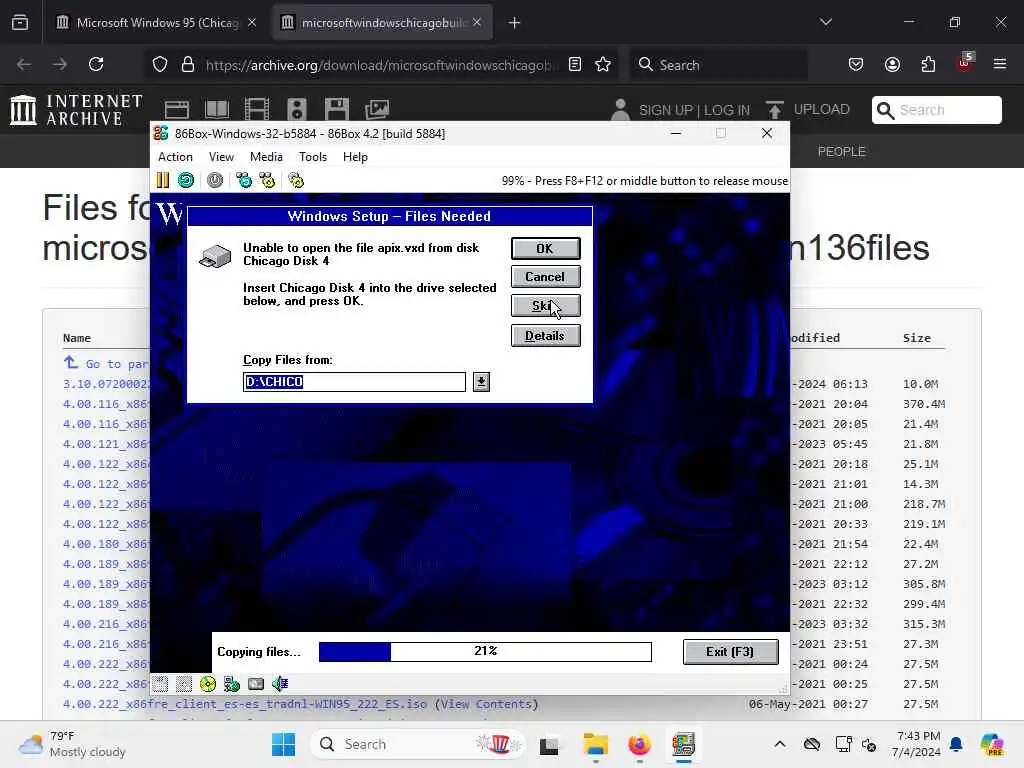Click View Contents for WIN95_222_ES.iso

[x=487, y=704]
